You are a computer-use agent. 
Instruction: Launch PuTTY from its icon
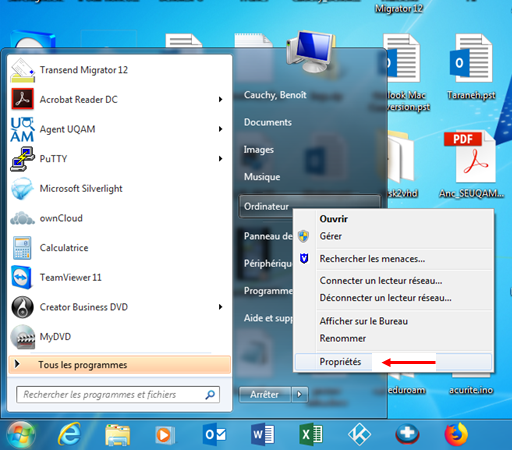click(22, 159)
